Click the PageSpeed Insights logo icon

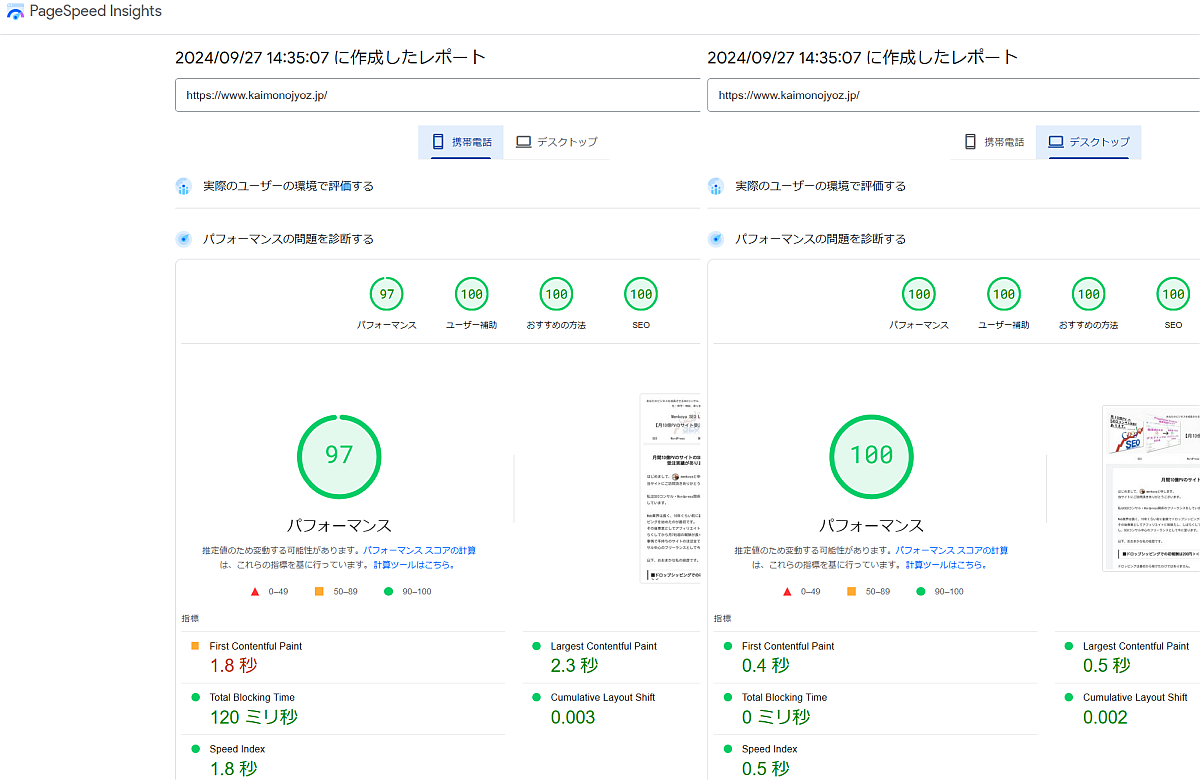(x=15, y=12)
